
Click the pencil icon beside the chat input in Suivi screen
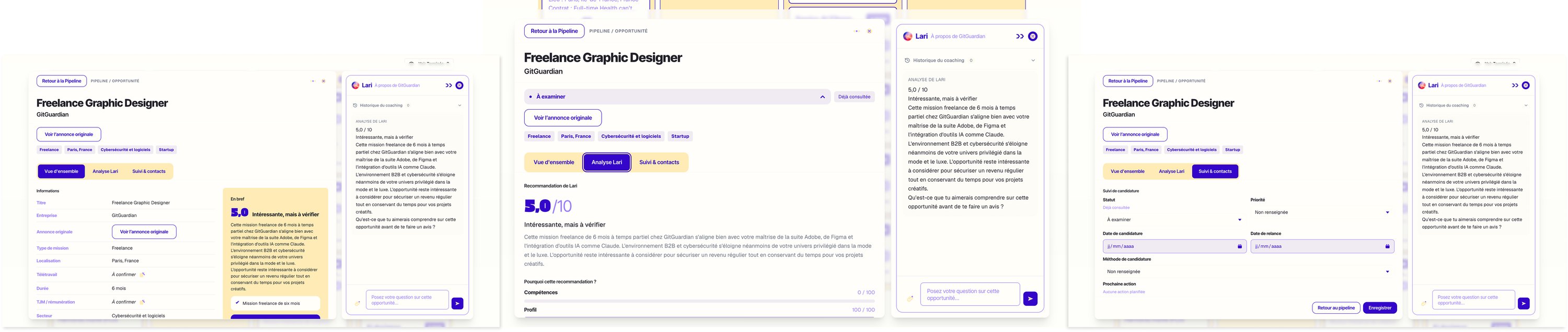[1424, 303]
